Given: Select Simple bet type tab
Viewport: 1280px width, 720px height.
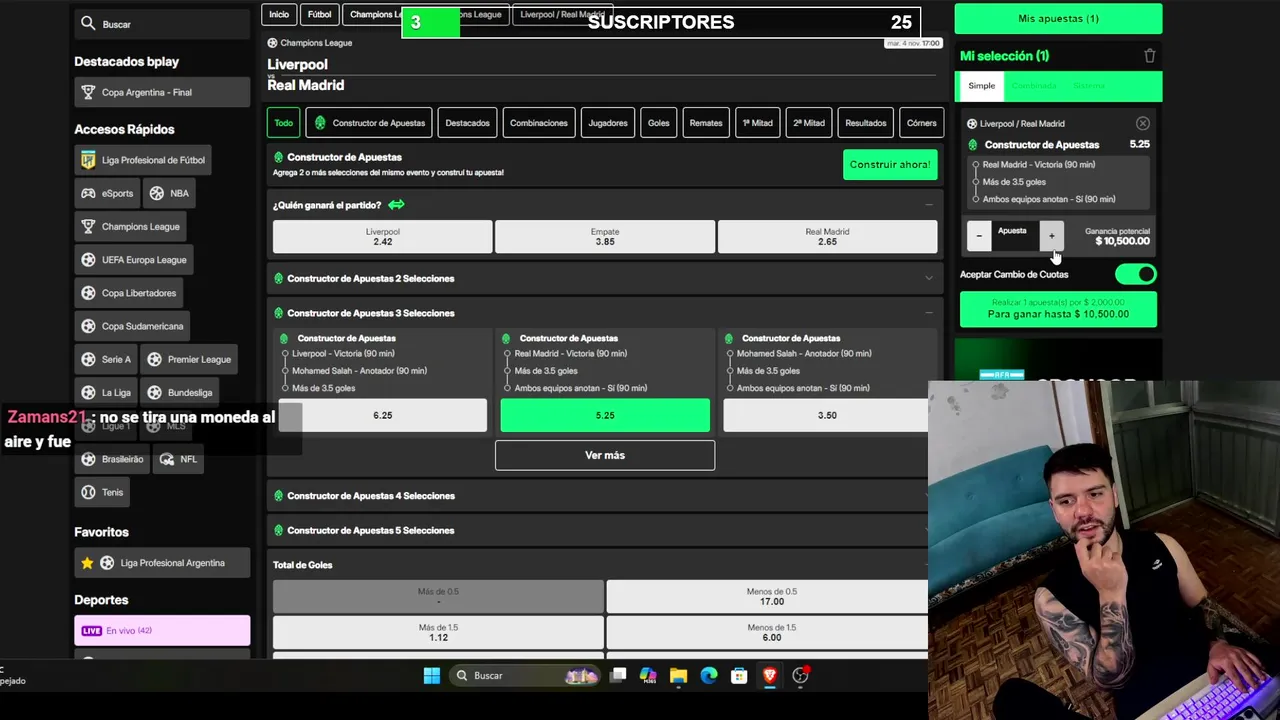Looking at the screenshot, I should (x=982, y=86).
